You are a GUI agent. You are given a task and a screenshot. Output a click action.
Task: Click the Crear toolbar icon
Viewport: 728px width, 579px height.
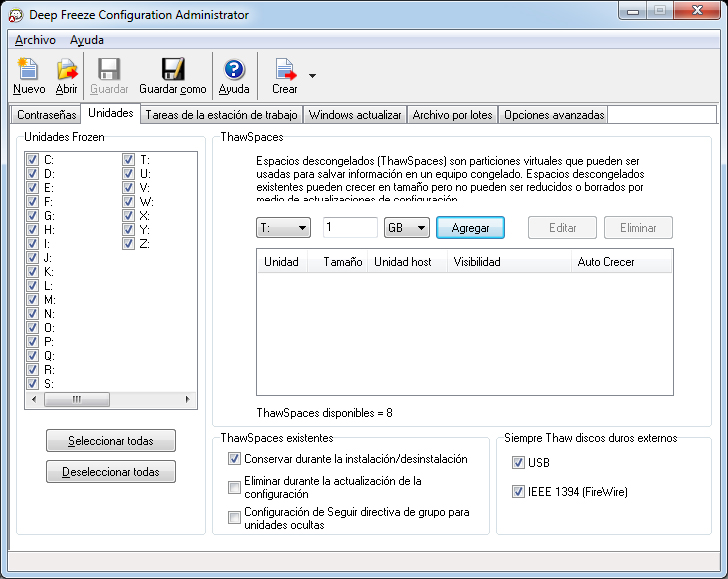pos(285,69)
